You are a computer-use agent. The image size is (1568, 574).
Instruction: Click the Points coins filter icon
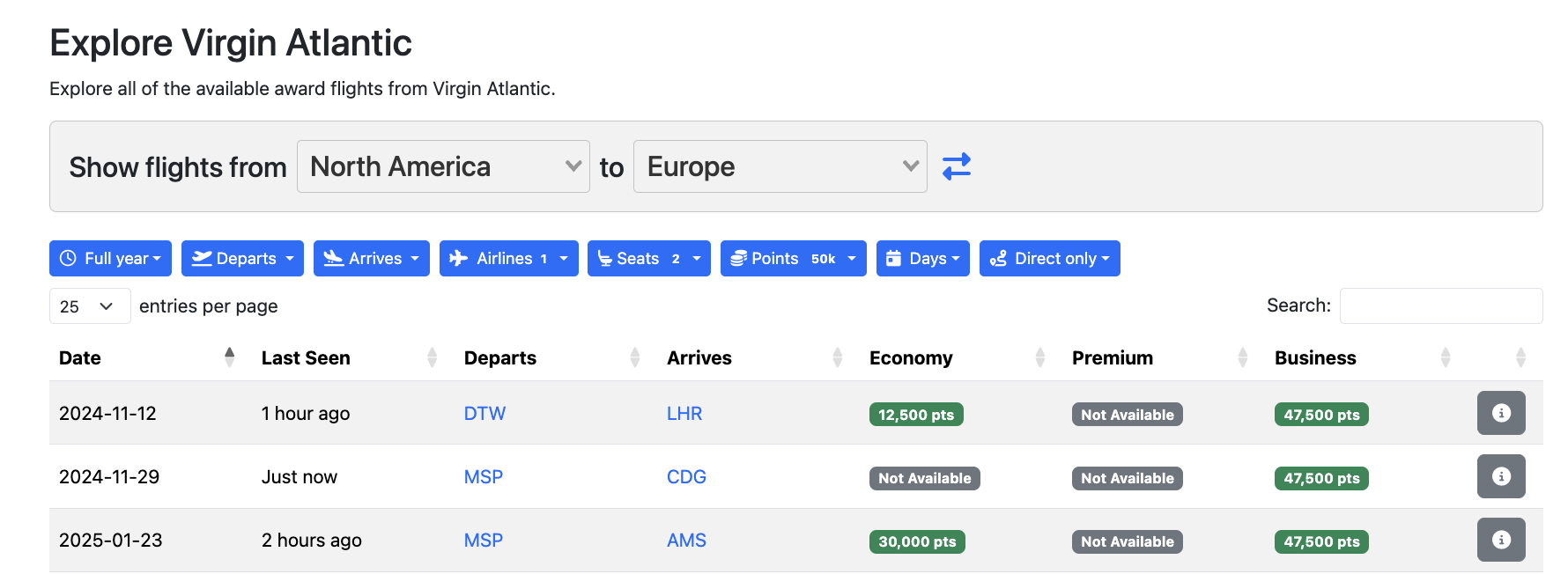(x=738, y=258)
